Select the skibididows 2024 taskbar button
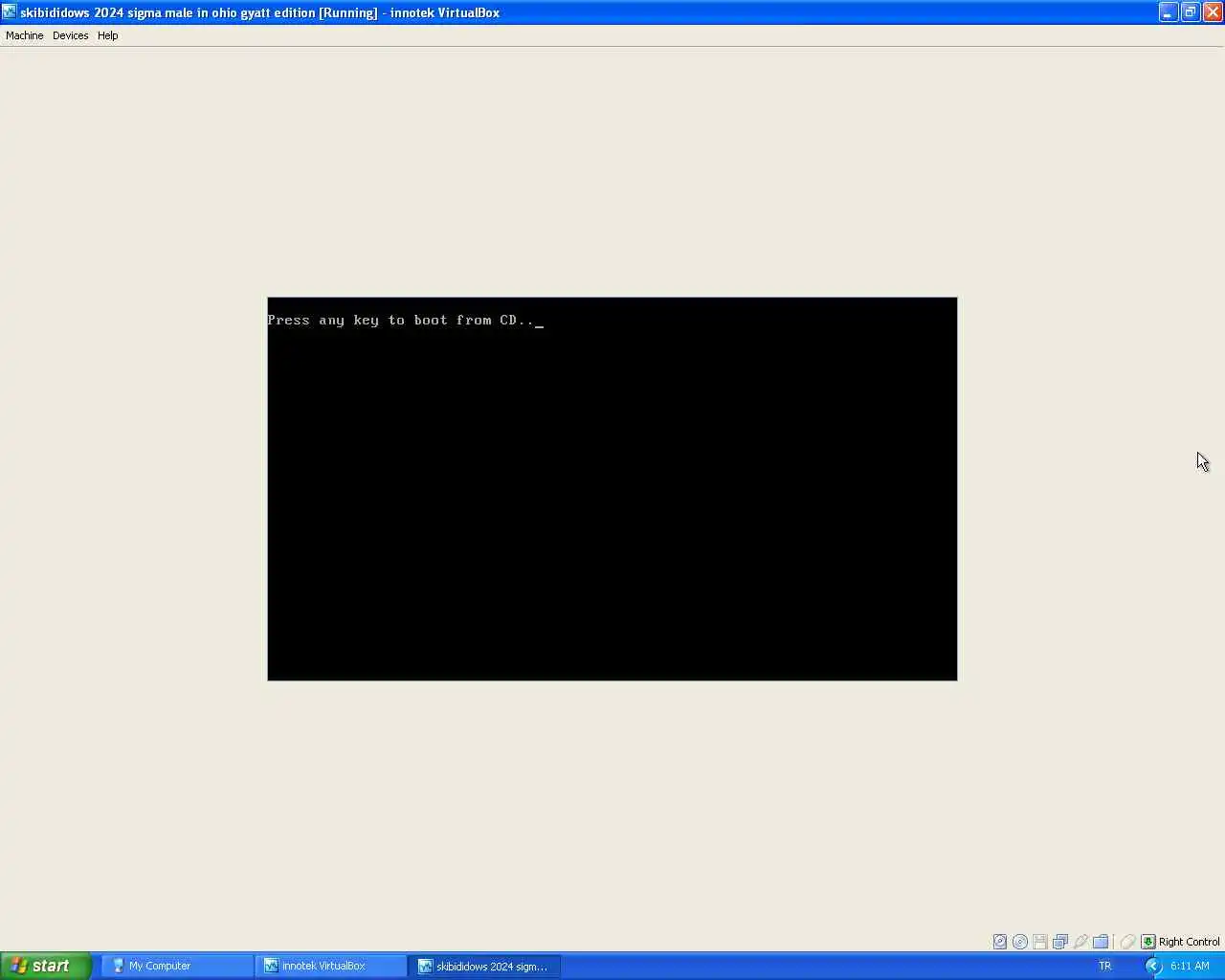The height and width of the screenshot is (980, 1225). coord(484,966)
